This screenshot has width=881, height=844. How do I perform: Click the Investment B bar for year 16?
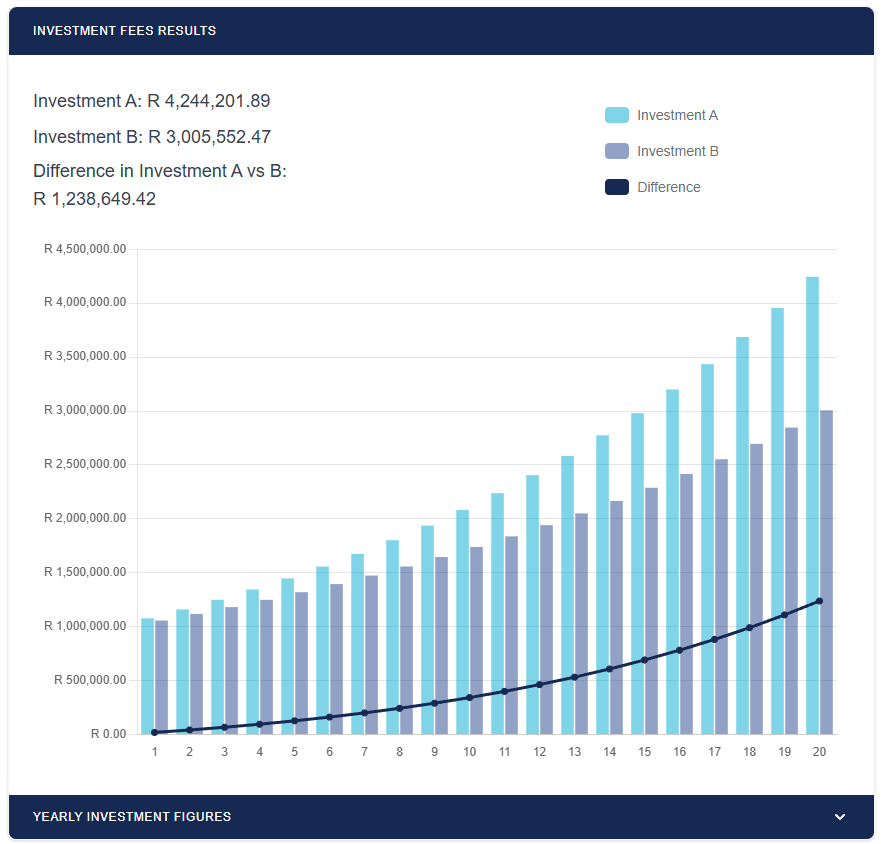[686, 604]
